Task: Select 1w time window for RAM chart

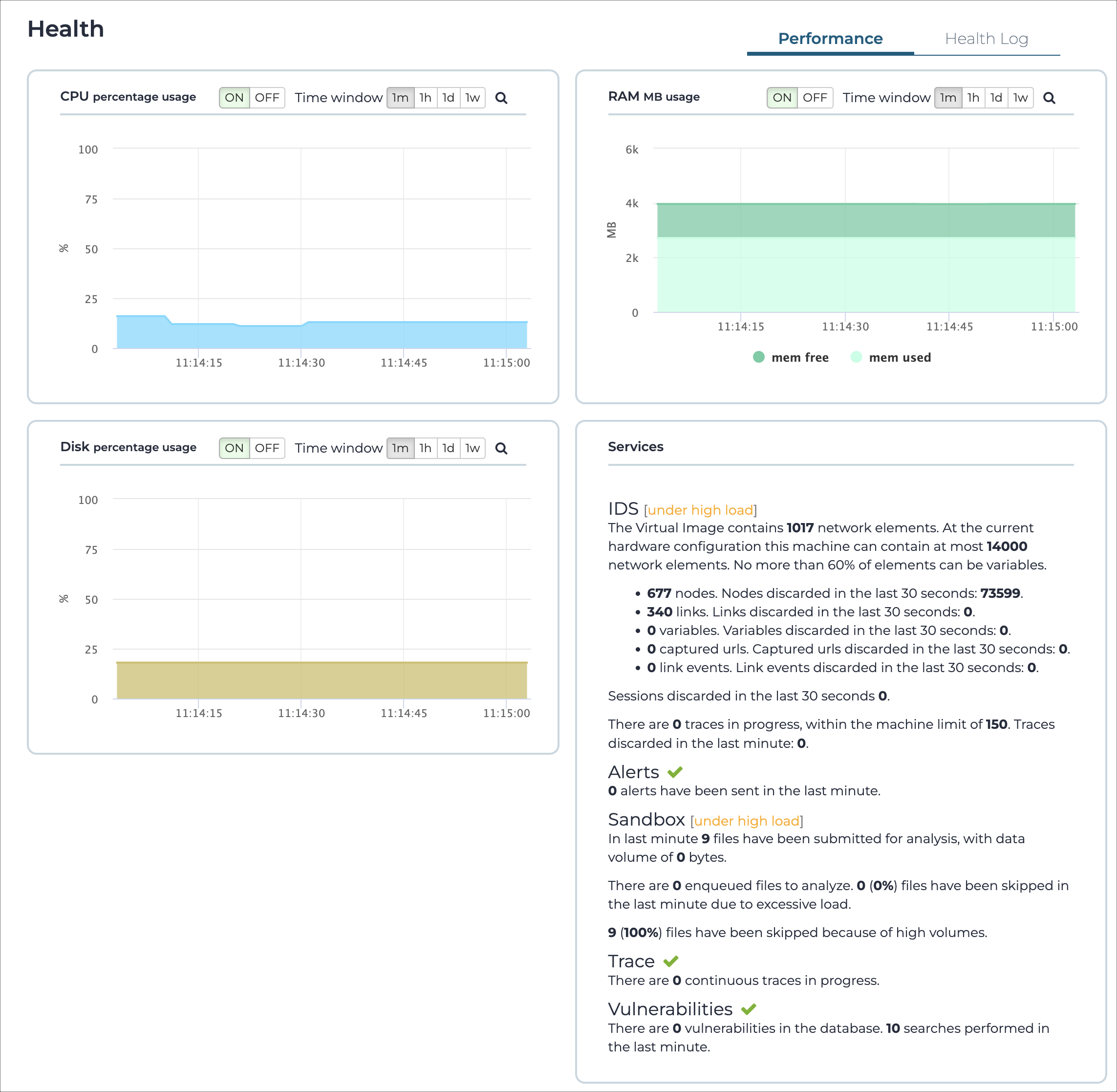Action: pyautogui.click(x=1020, y=97)
